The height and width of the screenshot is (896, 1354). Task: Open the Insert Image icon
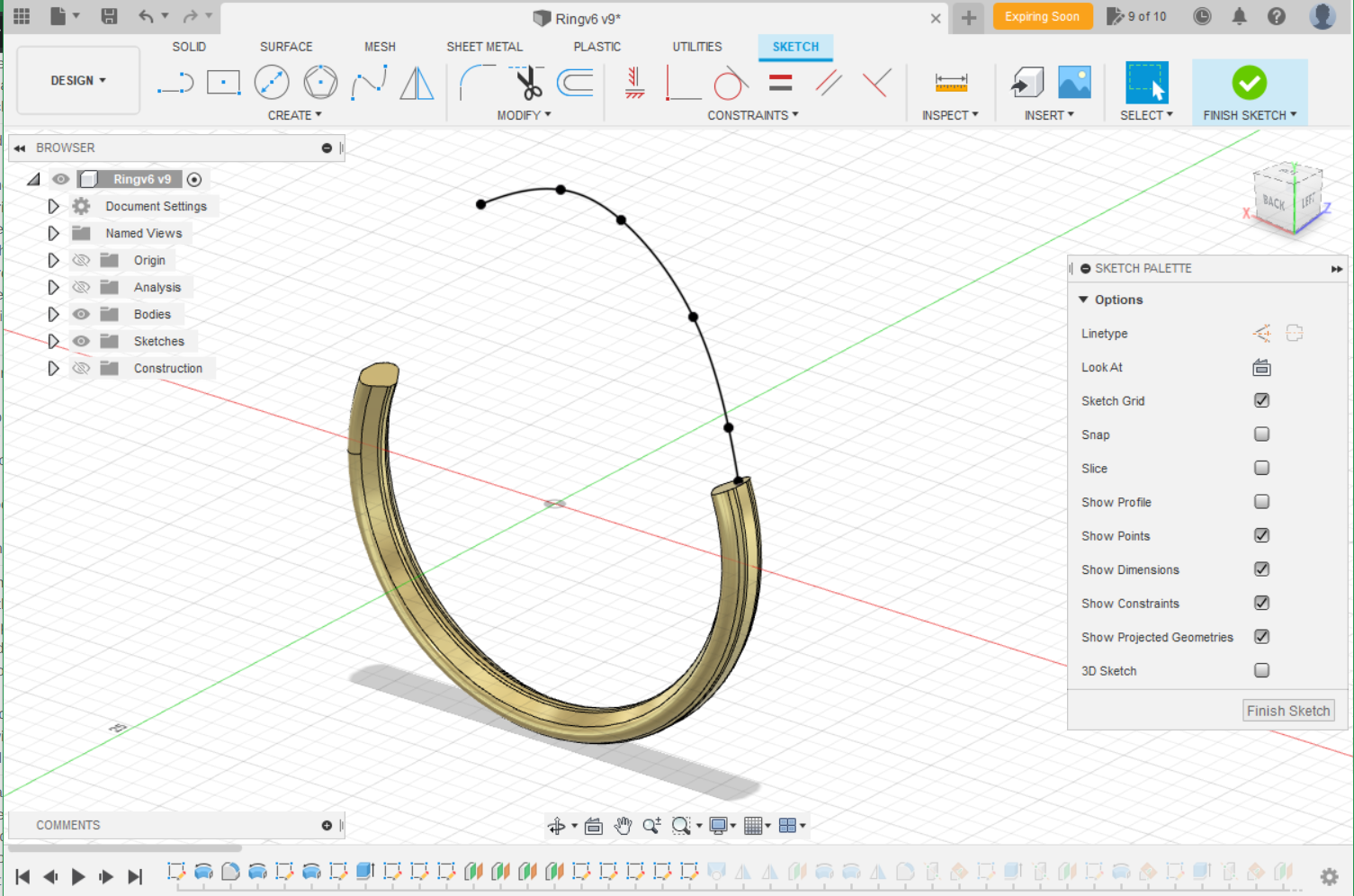[1074, 83]
